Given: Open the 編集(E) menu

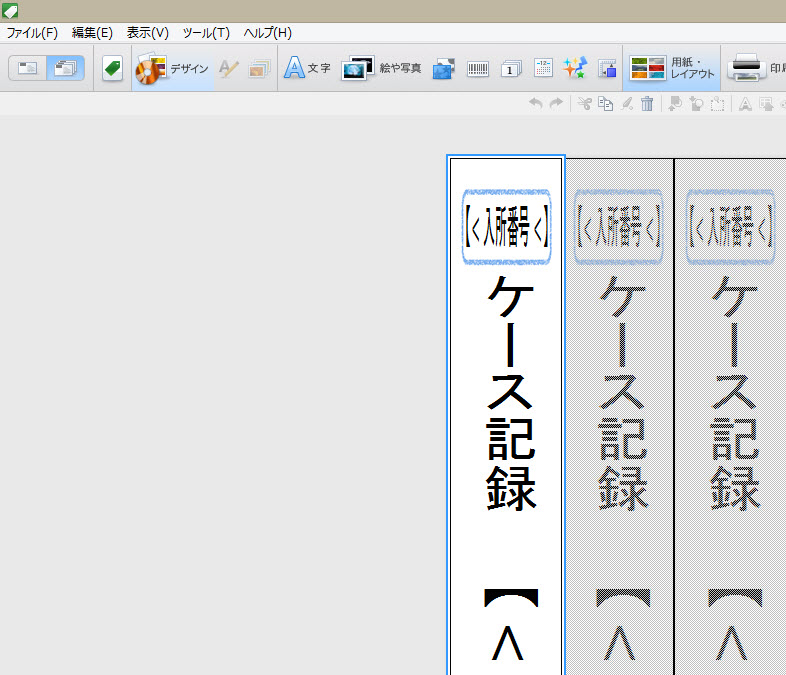Looking at the screenshot, I should tap(92, 33).
